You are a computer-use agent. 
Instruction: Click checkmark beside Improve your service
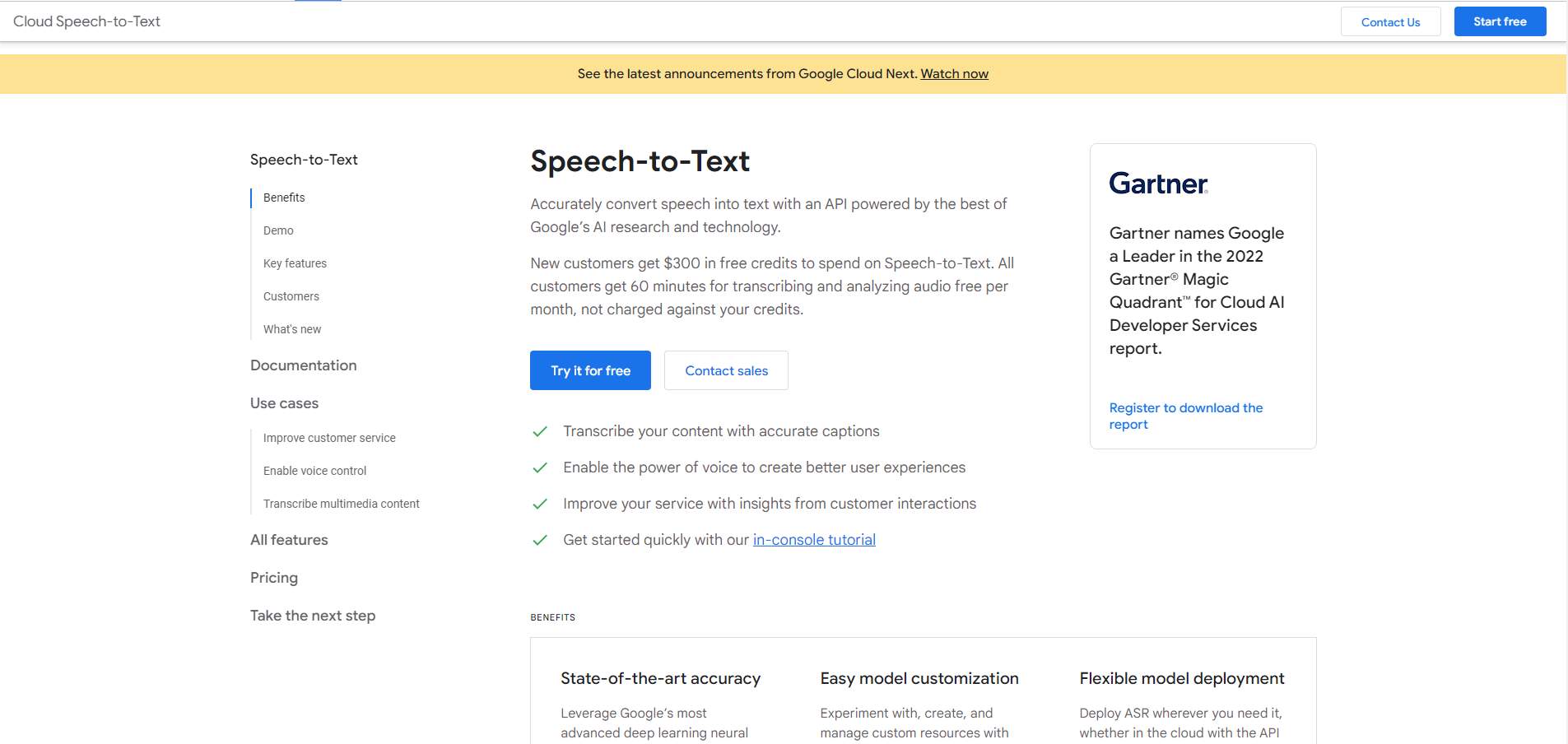tap(540, 504)
